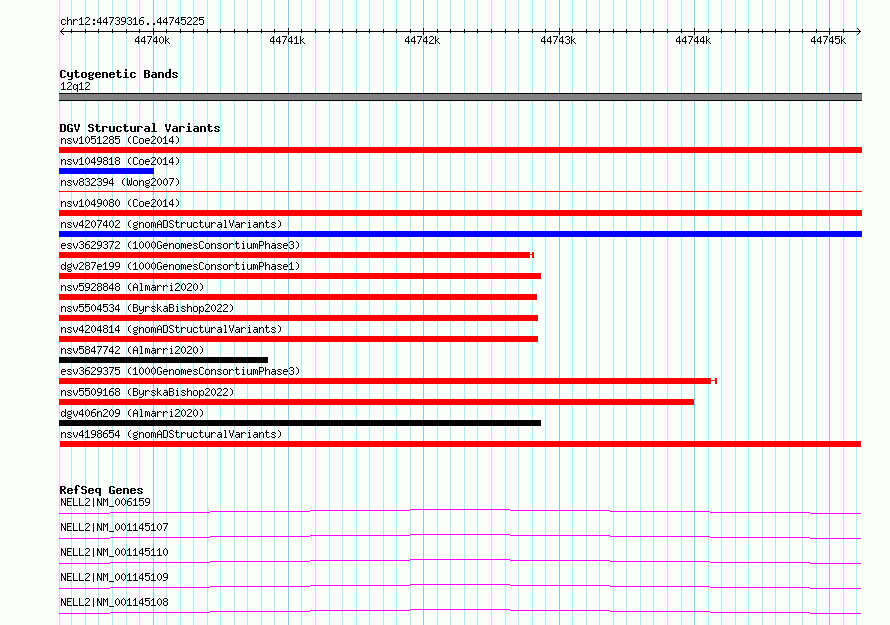Click the 44742k ruler label
This screenshot has height=625, width=890.
click(422, 40)
